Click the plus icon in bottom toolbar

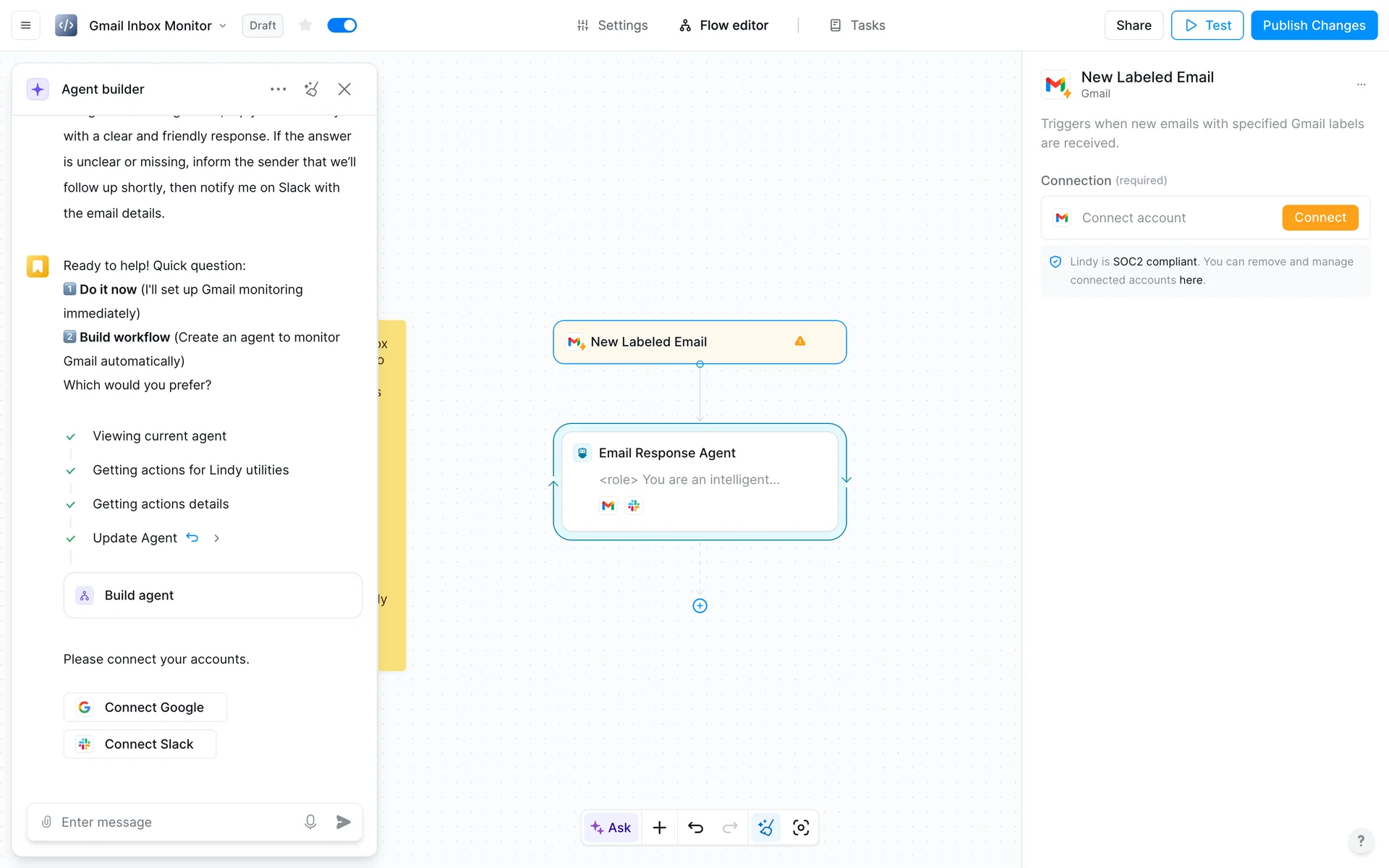[659, 827]
